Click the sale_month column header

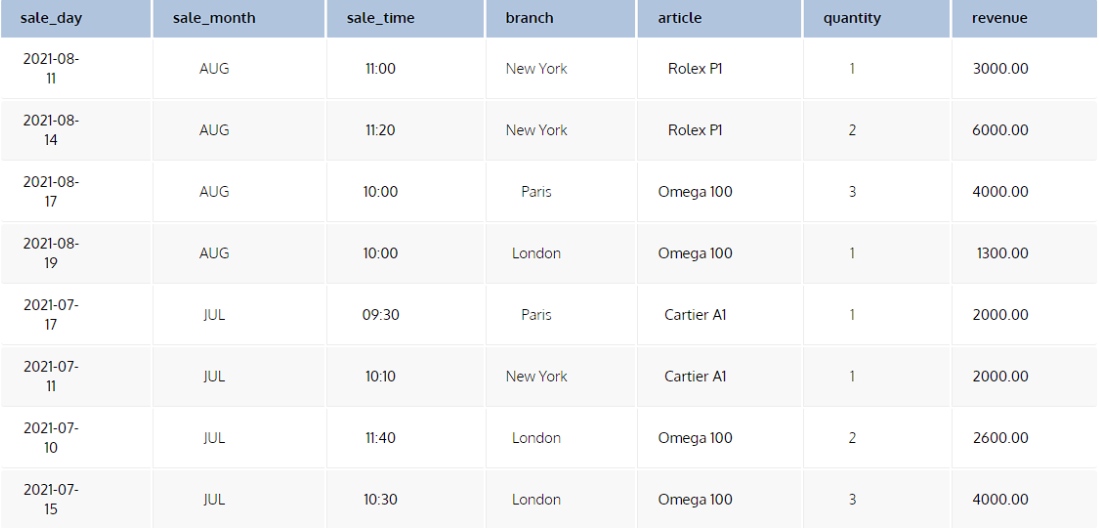(214, 18)
